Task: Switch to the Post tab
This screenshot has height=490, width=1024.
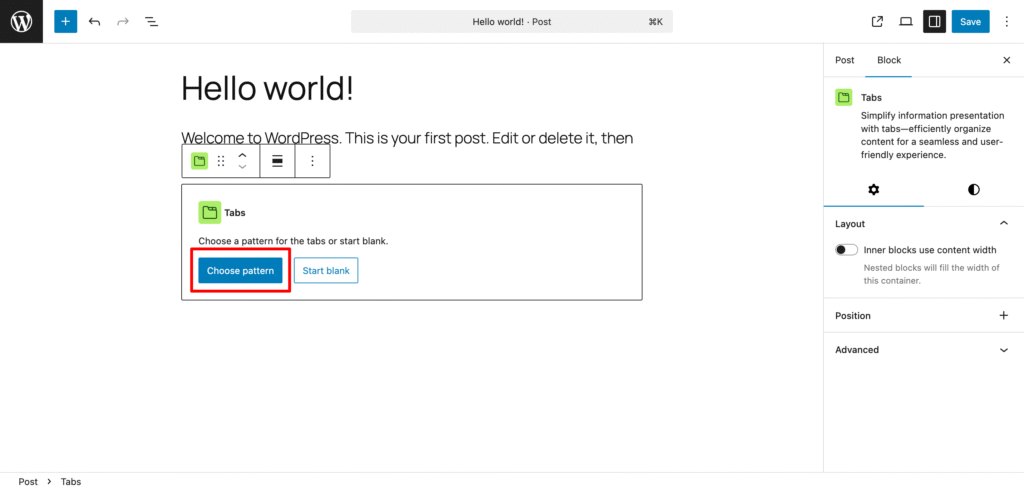Action: tap(844, 60)
